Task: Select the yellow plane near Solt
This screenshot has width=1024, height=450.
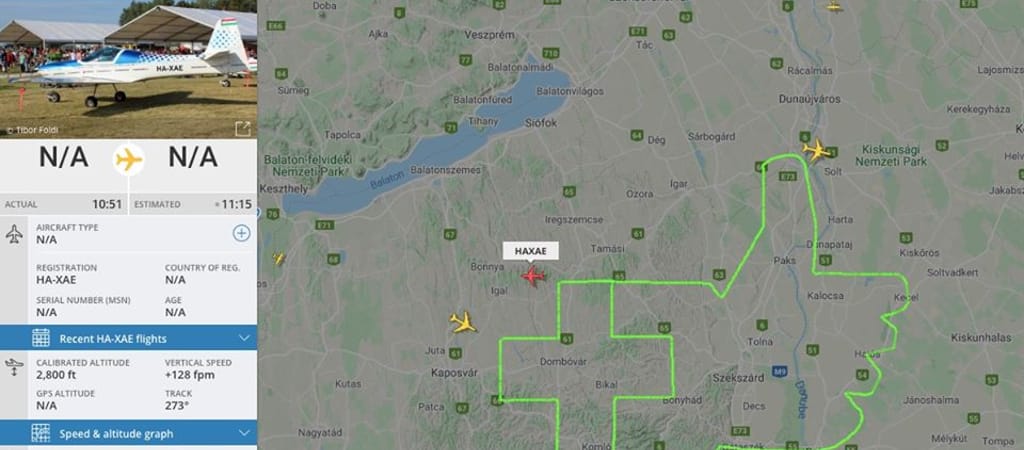Action: coord(816,150)
